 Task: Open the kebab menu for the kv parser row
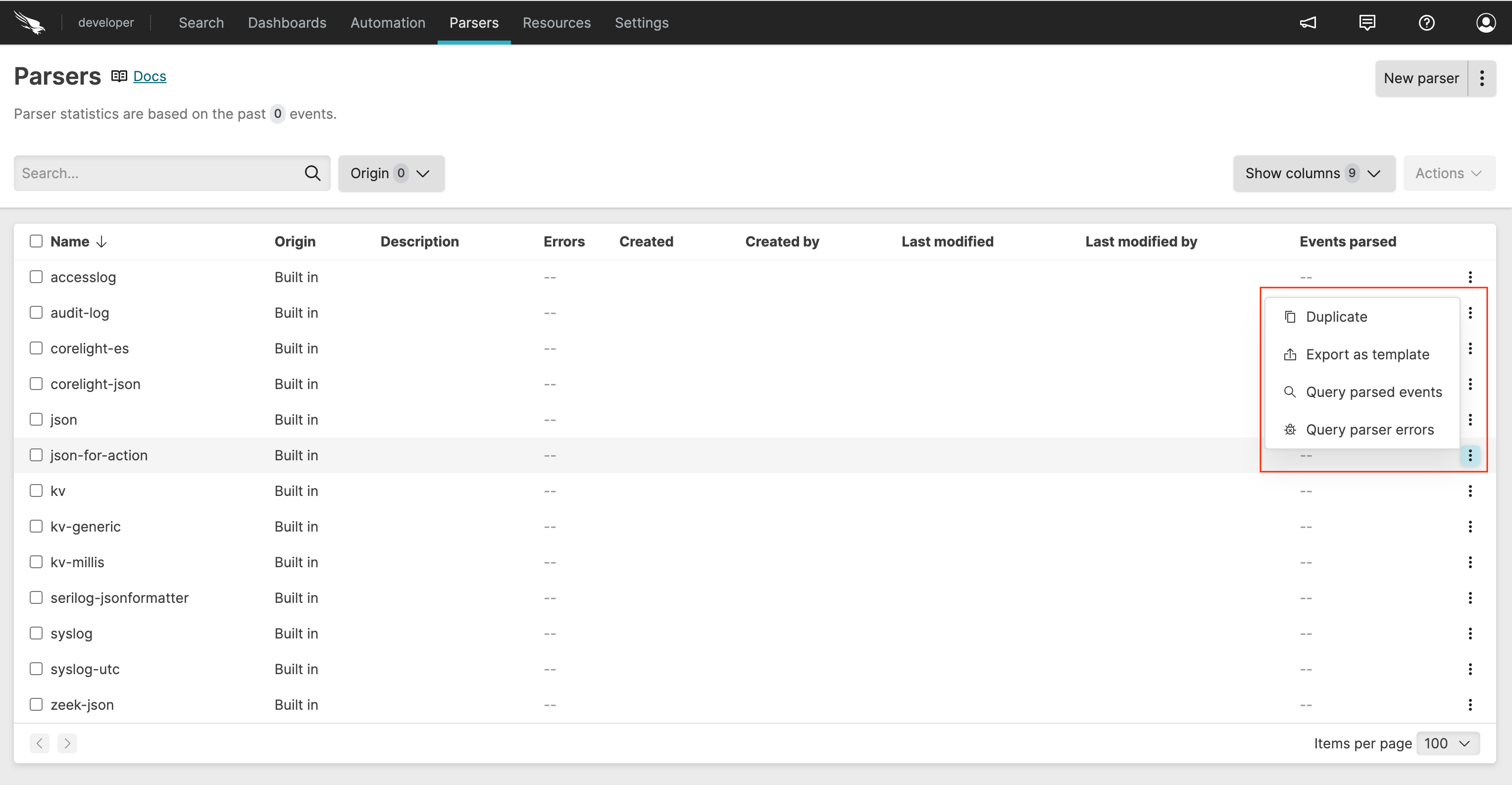[x=1470, y=491]
